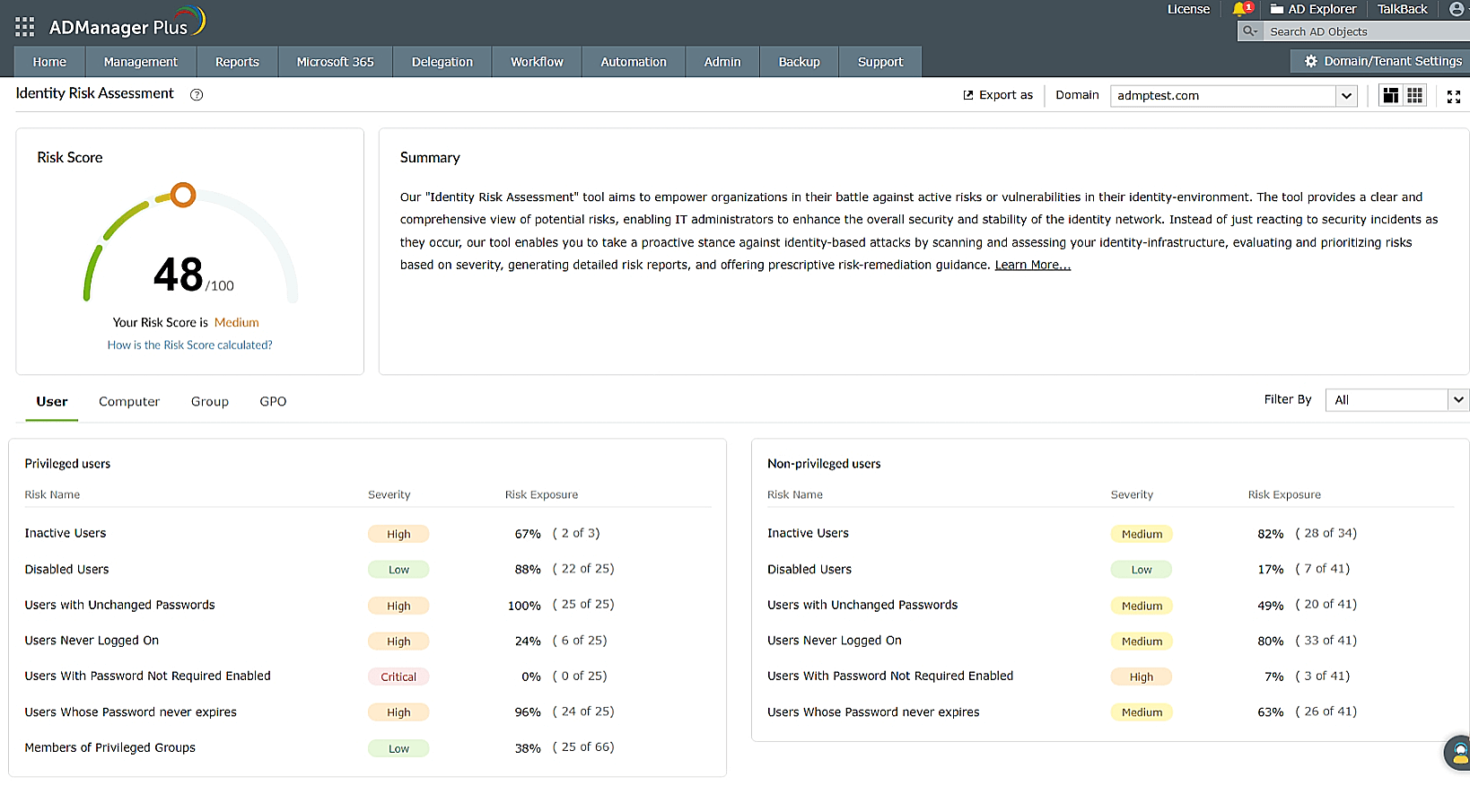The width and height of the screenshot is (1470, 812).
Task: Change the Filter By dropdown from All
Action: click(1396, 399)
